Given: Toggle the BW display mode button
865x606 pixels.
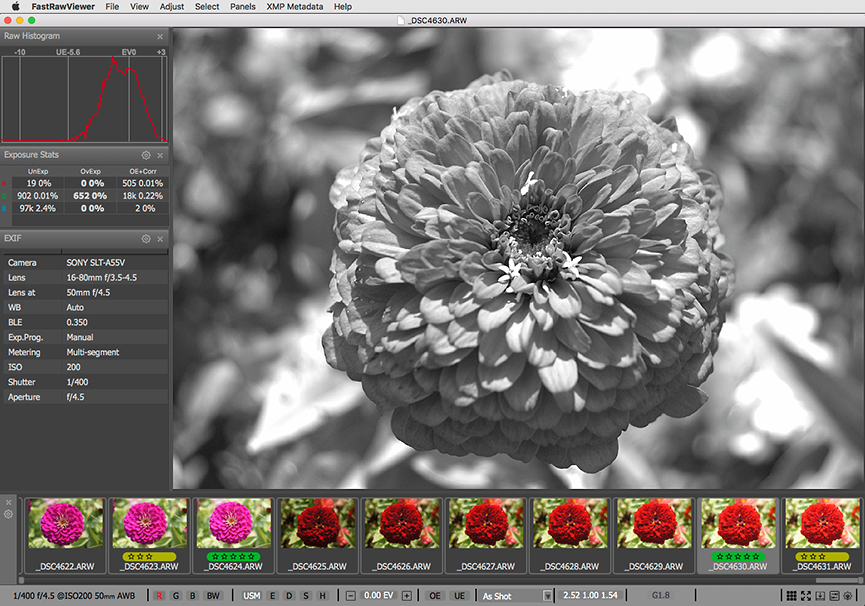Looking at the screenshot, I should [212, 596].
